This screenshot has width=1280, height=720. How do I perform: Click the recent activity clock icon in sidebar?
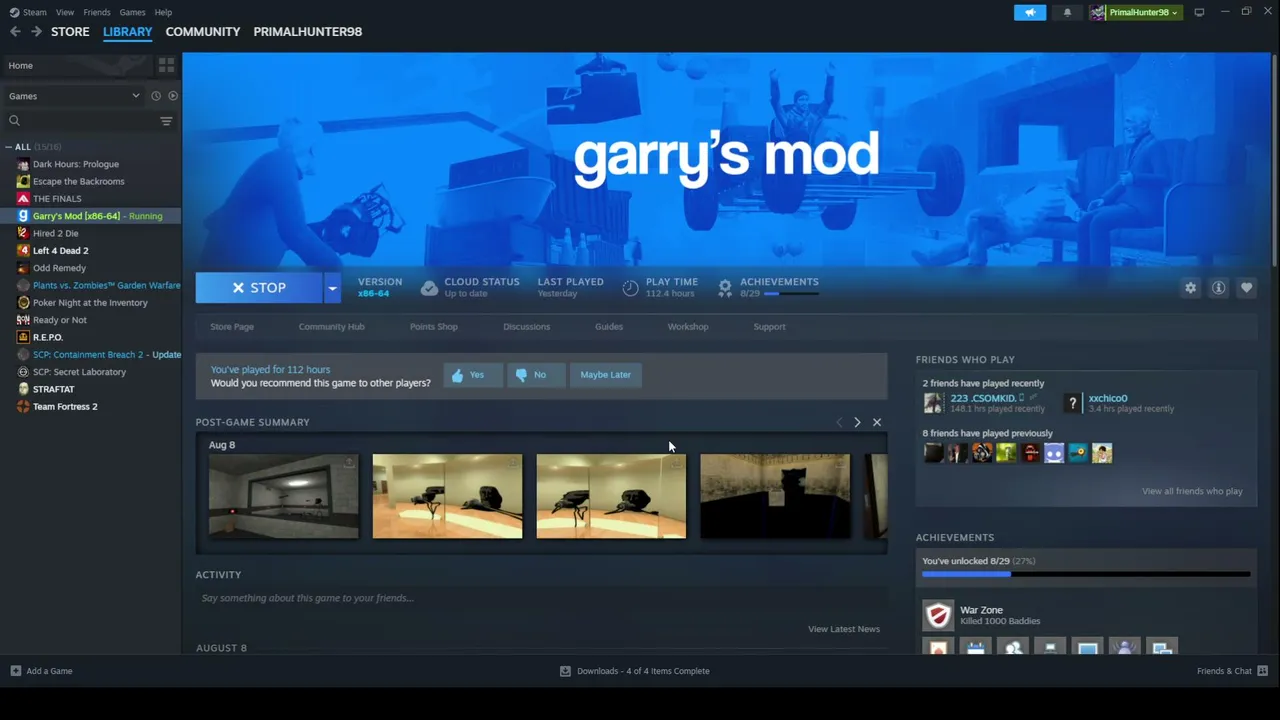(156, 96)
